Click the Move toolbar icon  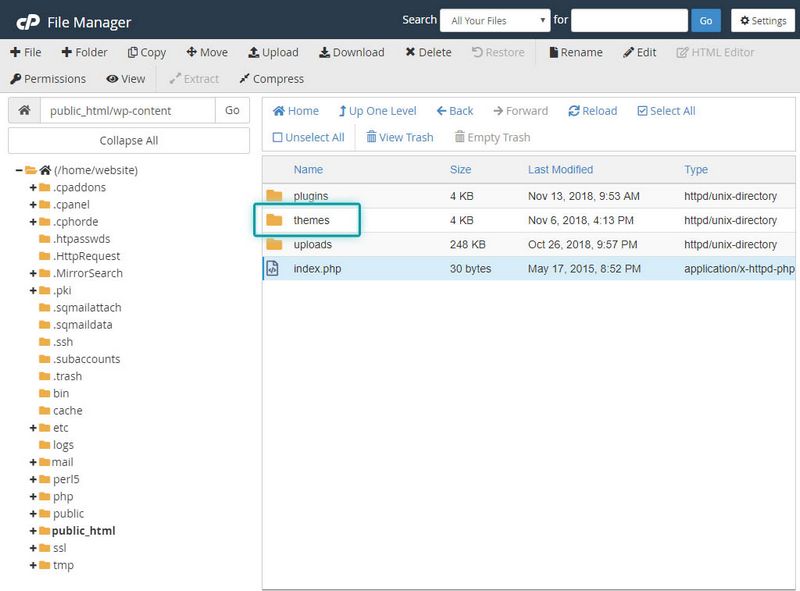(x=191, y=52)
